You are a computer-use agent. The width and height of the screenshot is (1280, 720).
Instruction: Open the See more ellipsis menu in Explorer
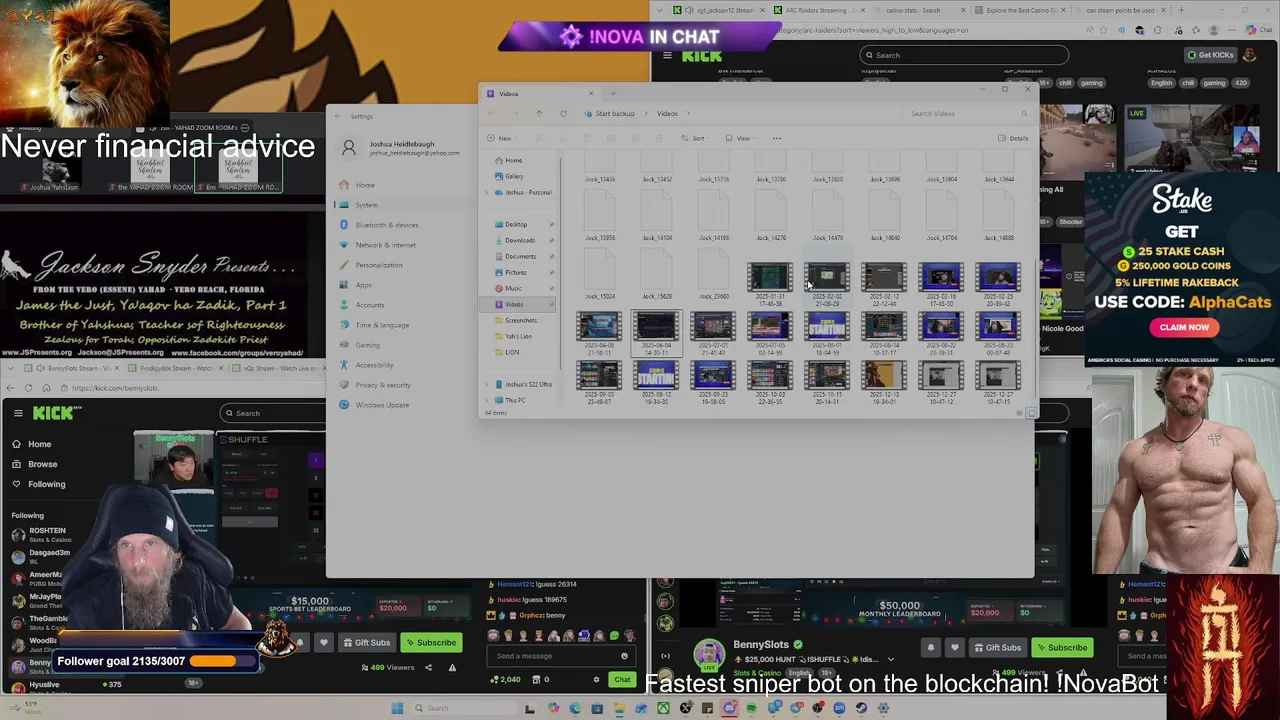pyautogui.click(x=777, y=138)
